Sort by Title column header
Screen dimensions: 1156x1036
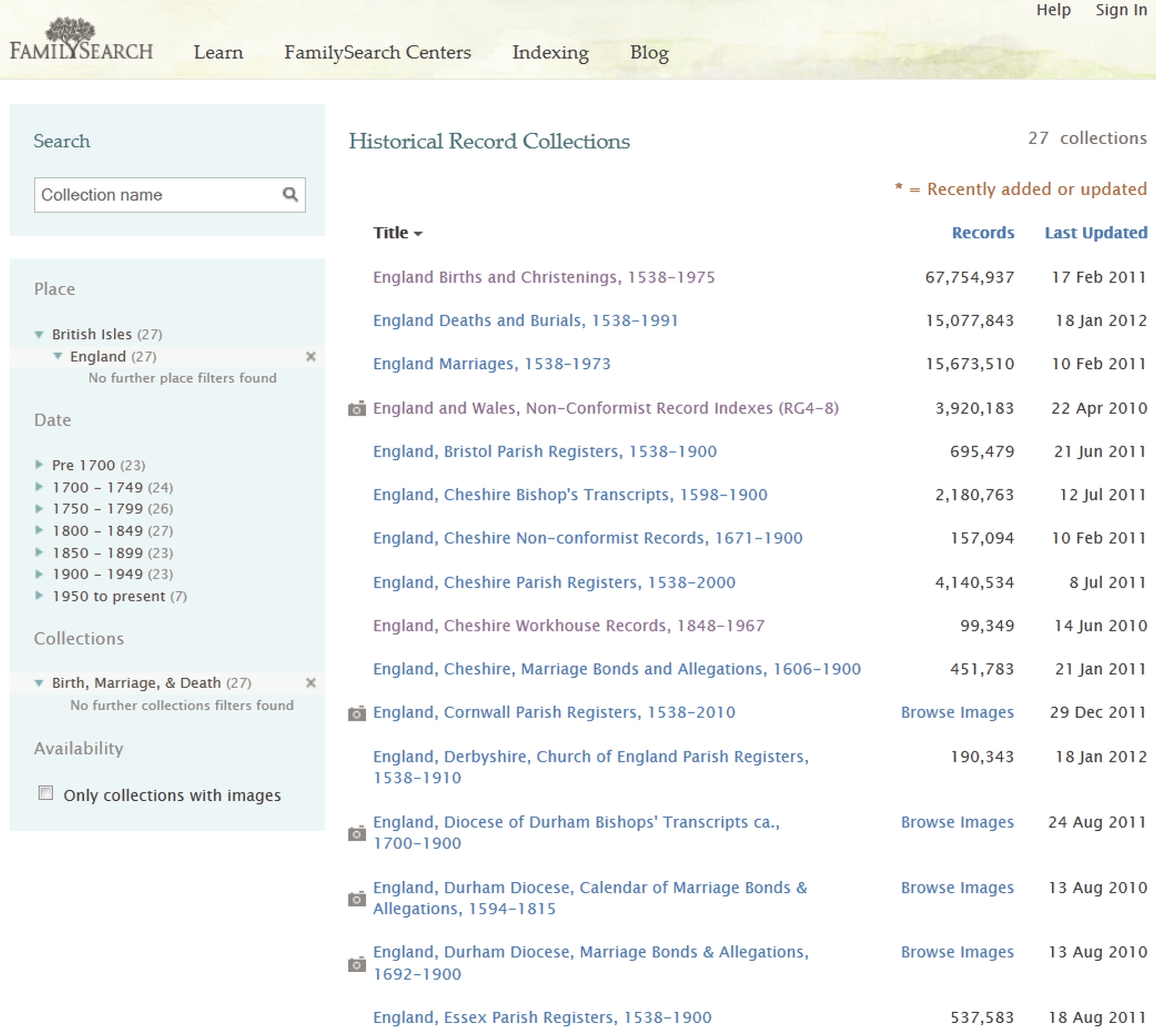click(397, 233)
